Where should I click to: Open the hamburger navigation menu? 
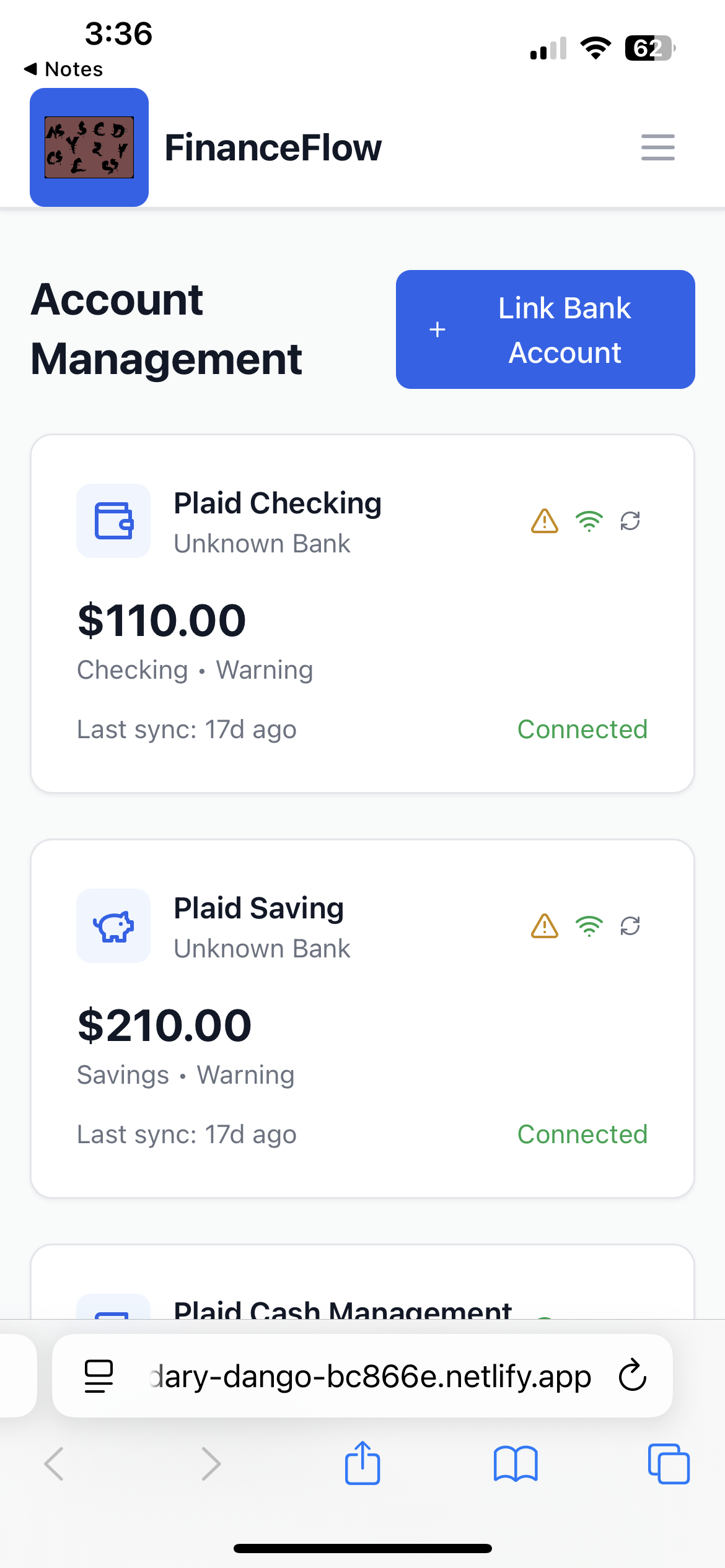657,147
